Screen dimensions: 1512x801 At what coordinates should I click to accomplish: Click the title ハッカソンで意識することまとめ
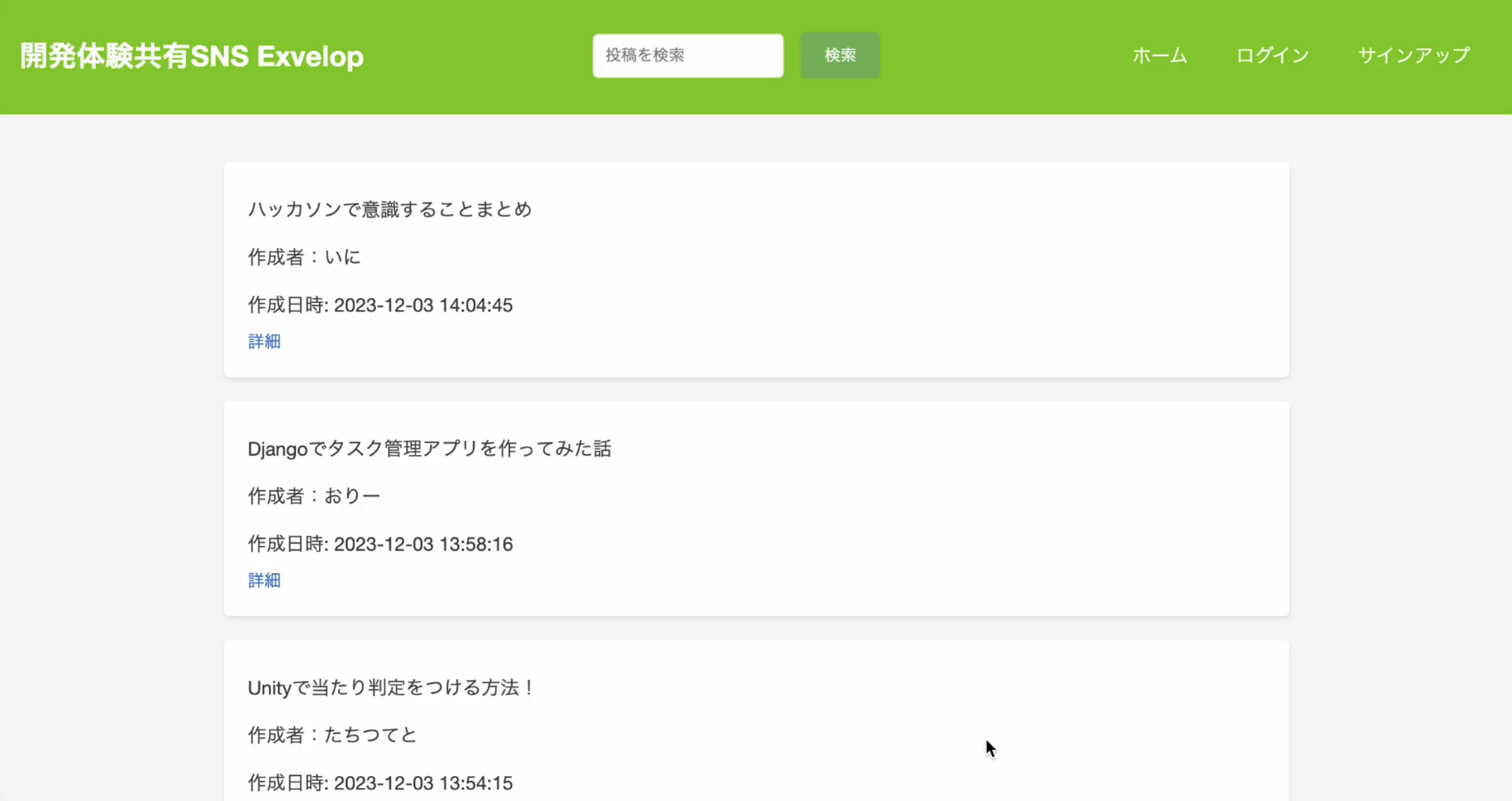390,209
